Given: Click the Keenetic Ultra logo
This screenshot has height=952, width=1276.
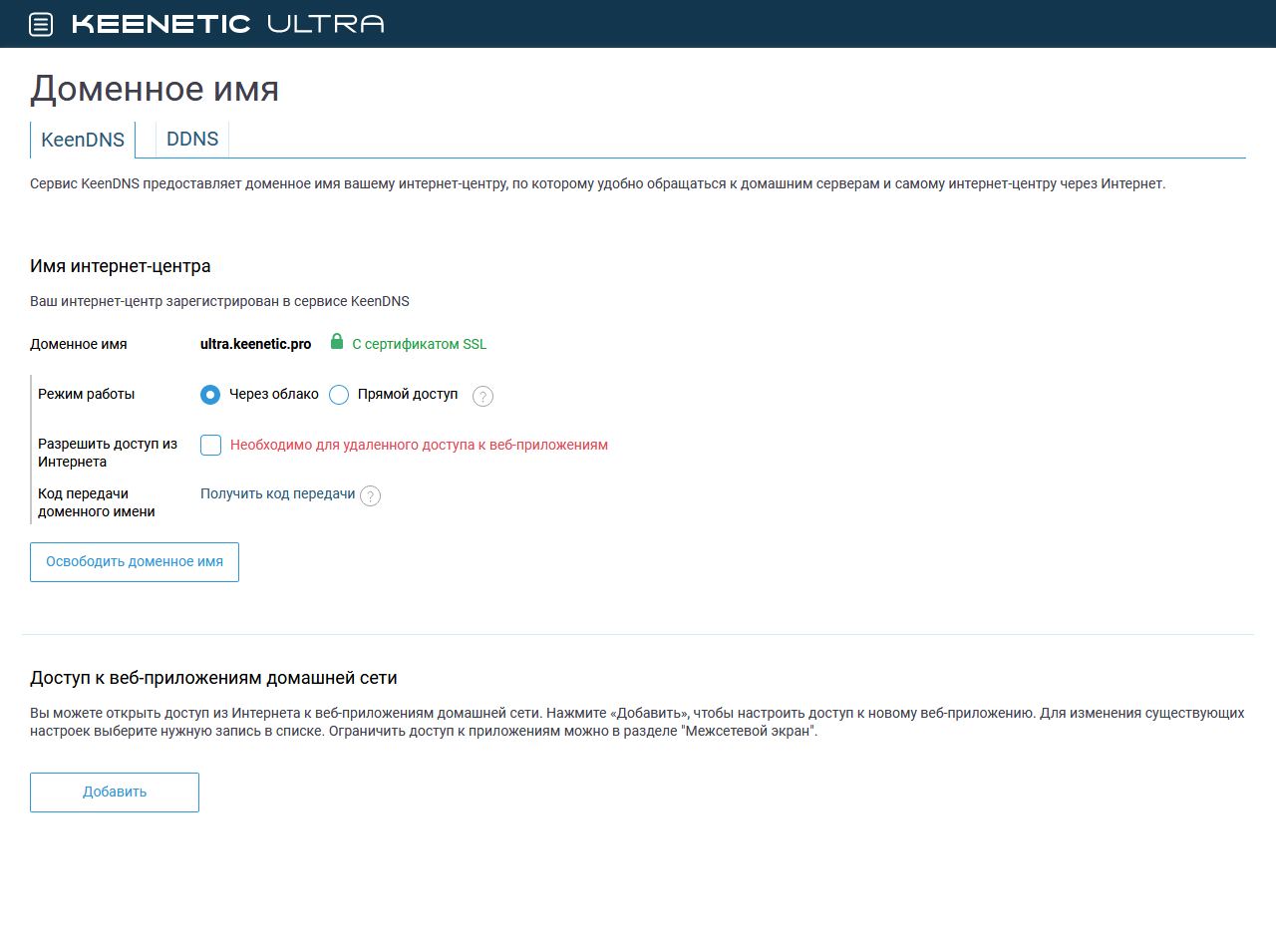Looking at the screenshot, I should 228,24.
